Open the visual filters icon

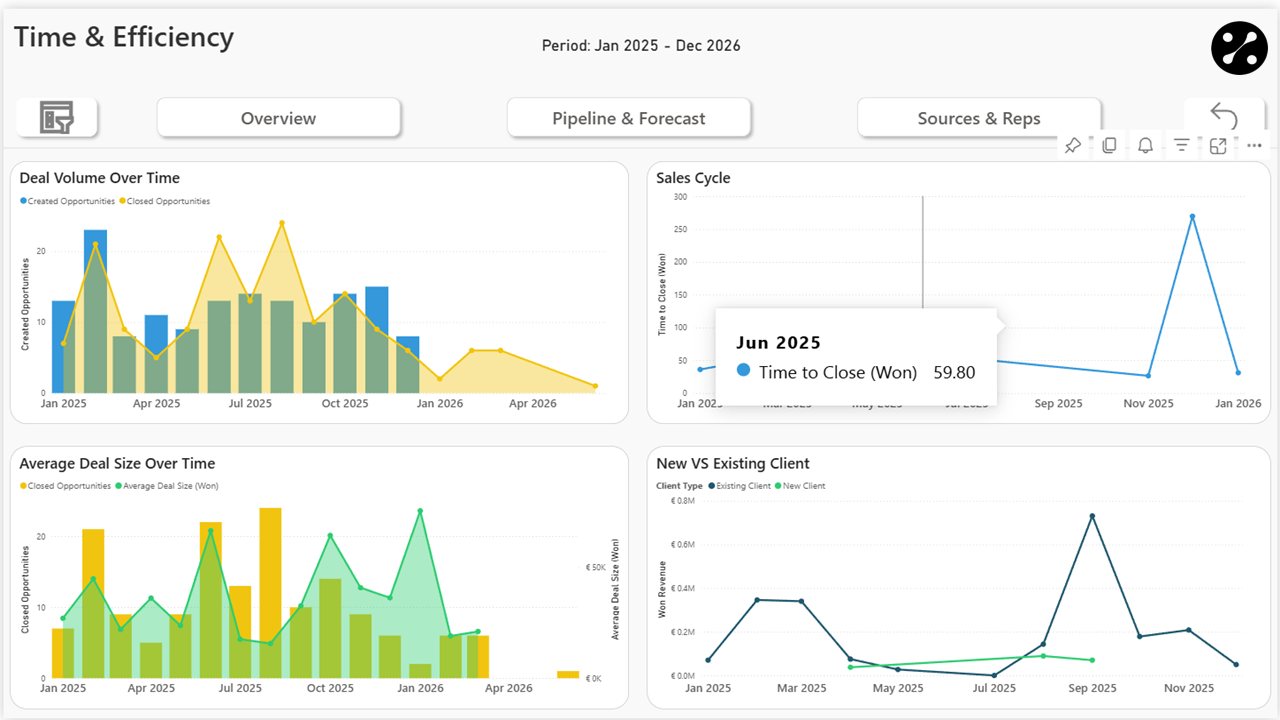1182,146
